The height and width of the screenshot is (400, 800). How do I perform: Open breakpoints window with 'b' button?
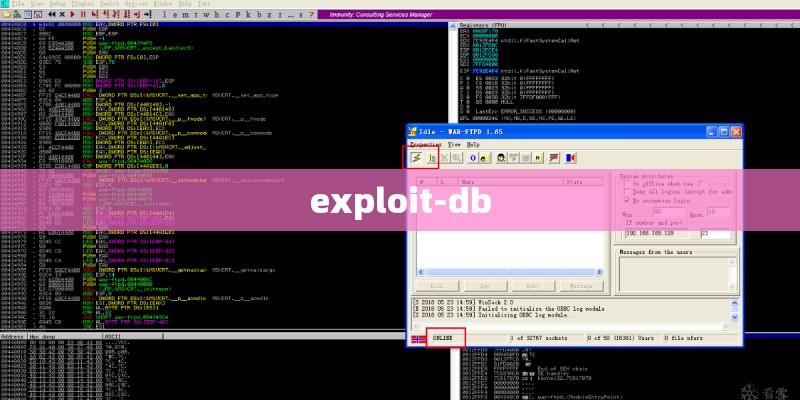[259, 14]
